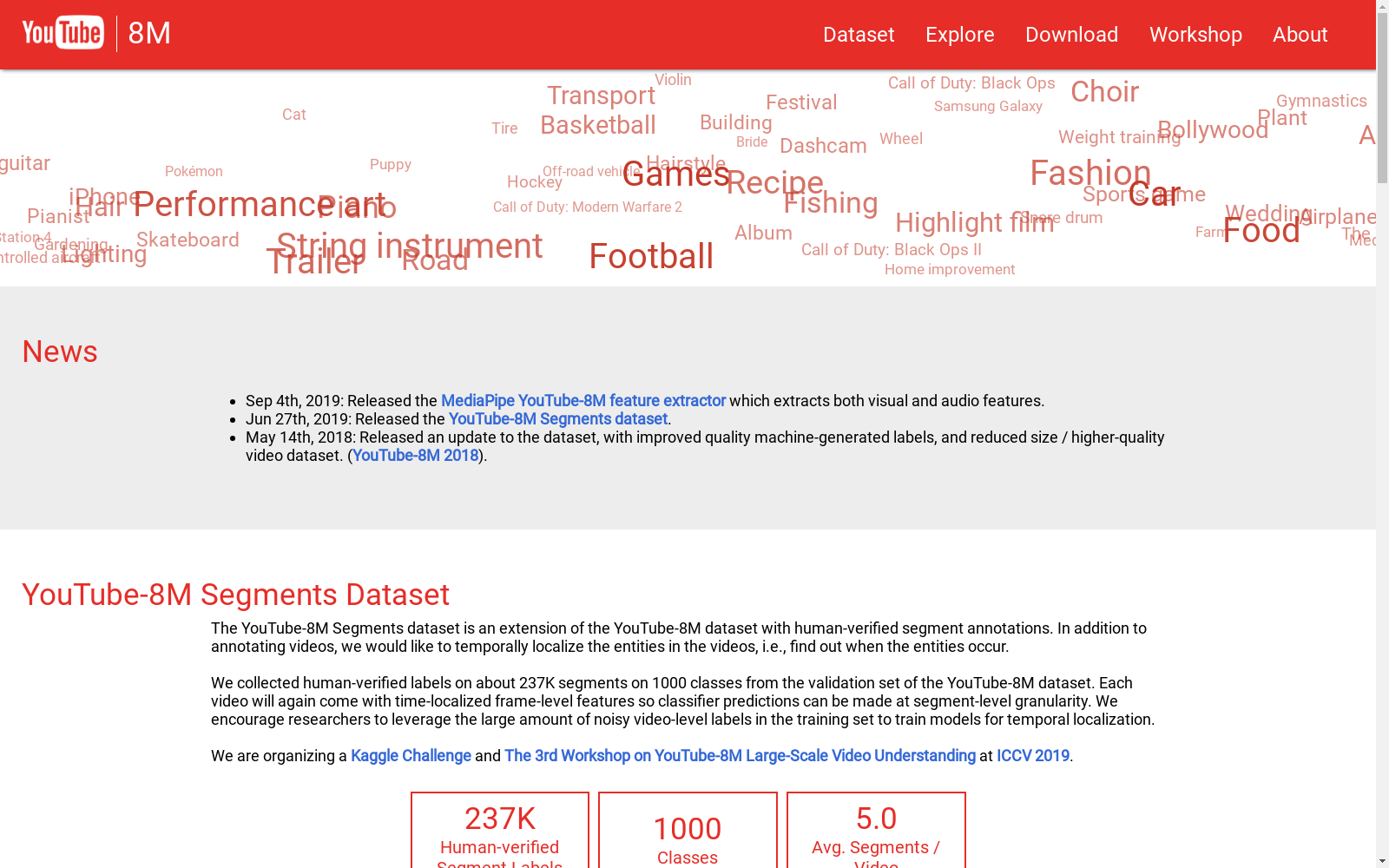Click the Album word cloud tag
Screen dimensions: 1389x868
pos(763,233)
